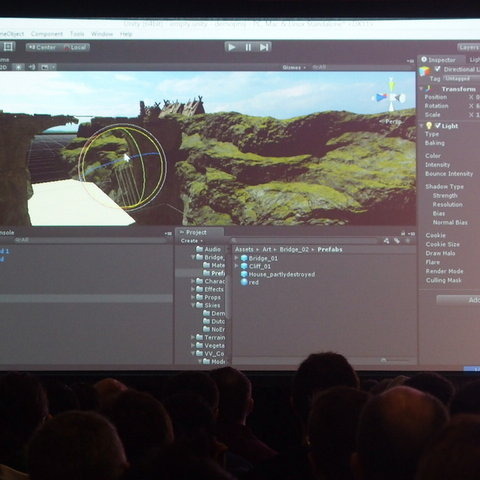This screenshot has width=480, height=480.
Task: Click the Transform component icon
Action: click(x=428, y=89)
